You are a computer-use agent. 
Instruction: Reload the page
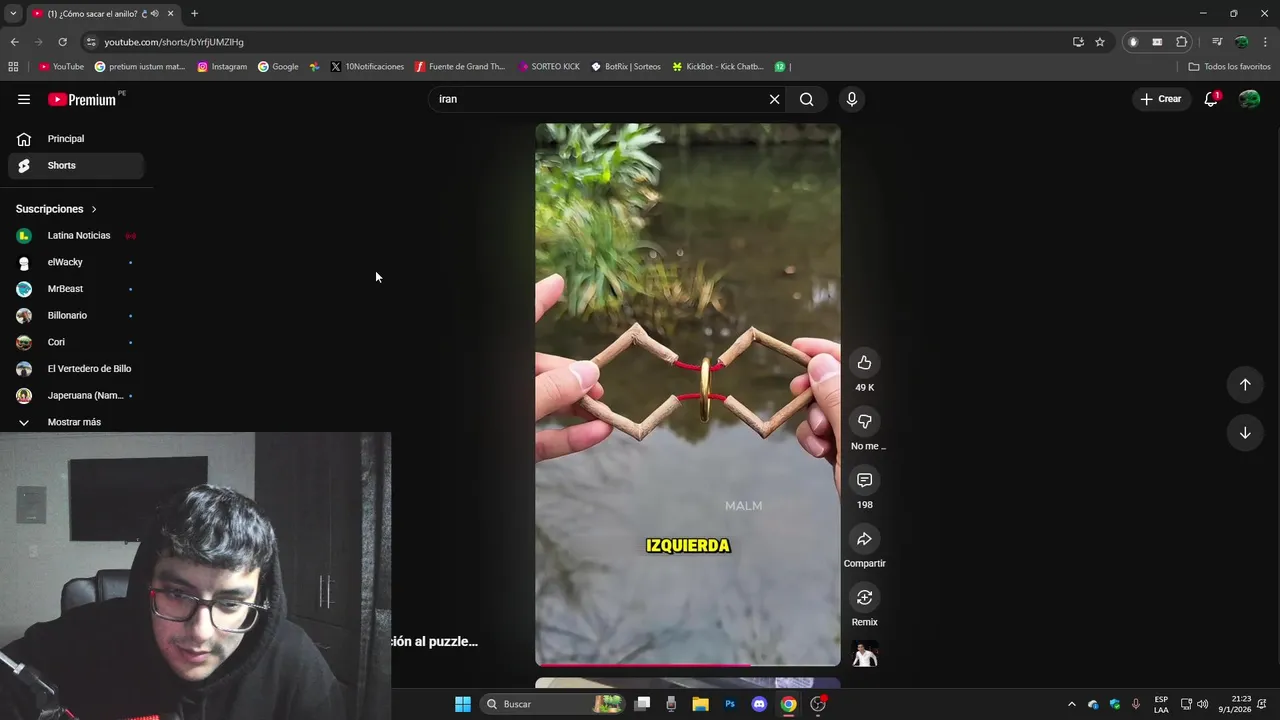62,42
